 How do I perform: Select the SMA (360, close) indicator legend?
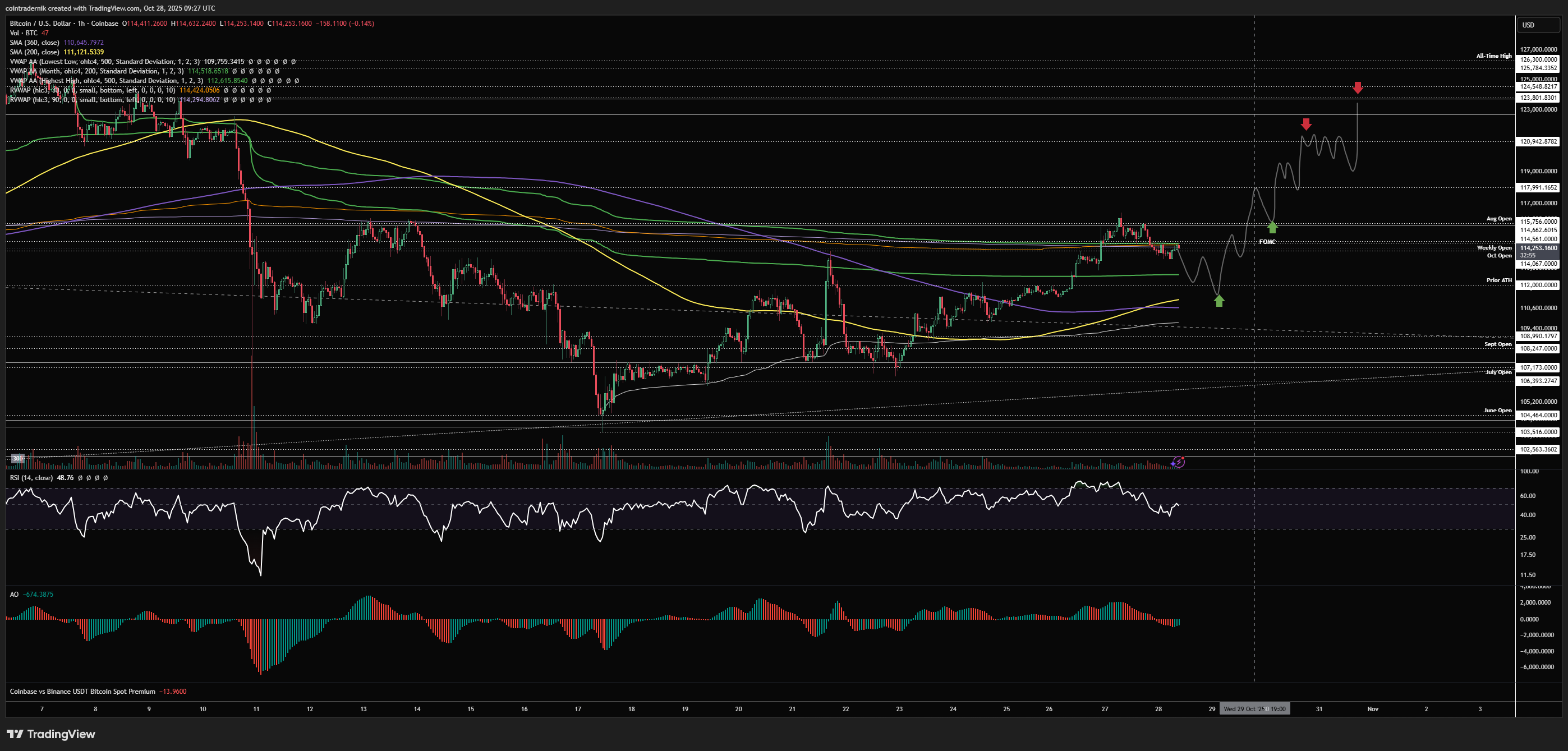[x=35, y=43]
